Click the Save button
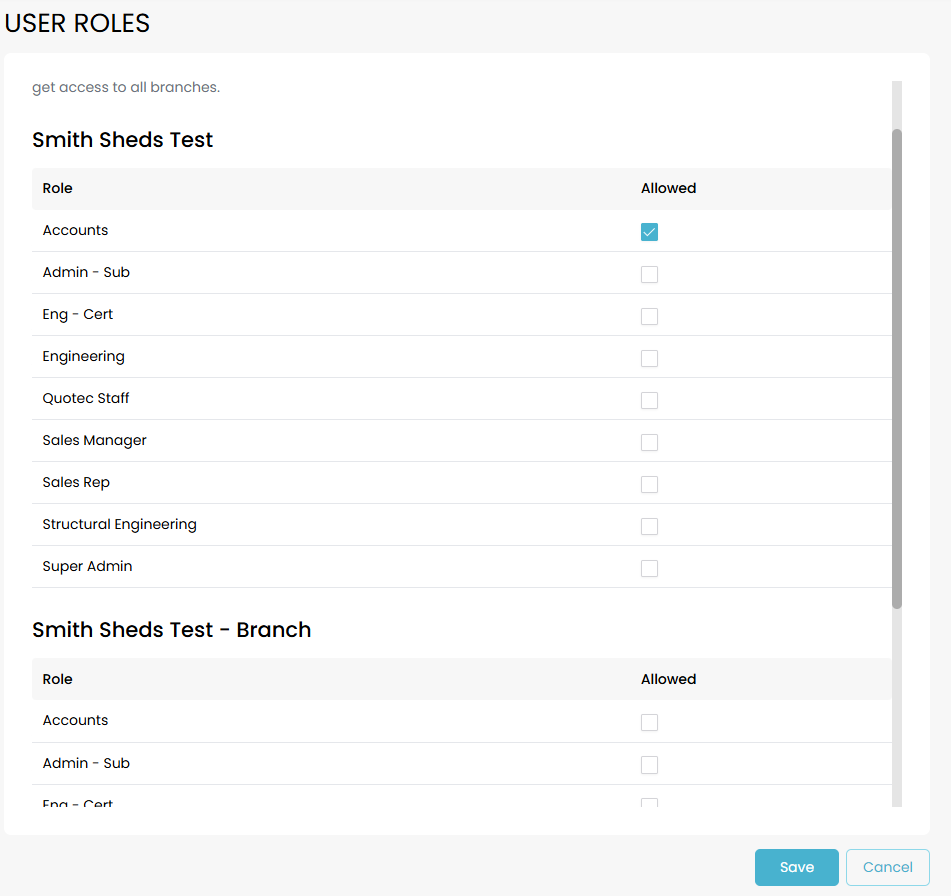Viewport: 951px width, 896px height. 796,867
